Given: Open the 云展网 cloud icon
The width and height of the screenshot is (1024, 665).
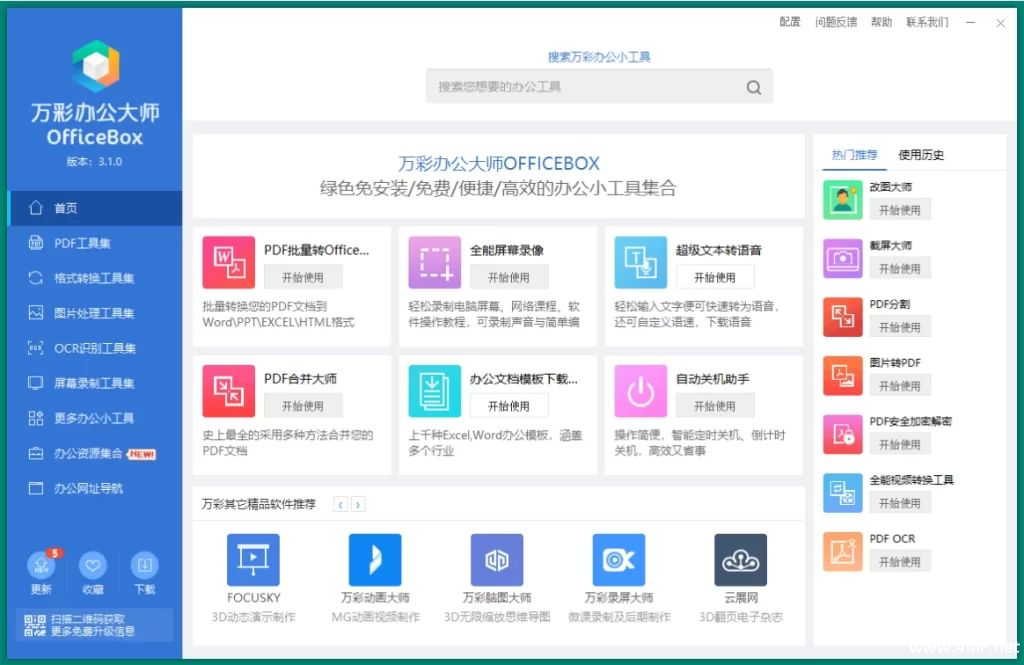Looking at the screenshot, I should click(x=740, y=559).
